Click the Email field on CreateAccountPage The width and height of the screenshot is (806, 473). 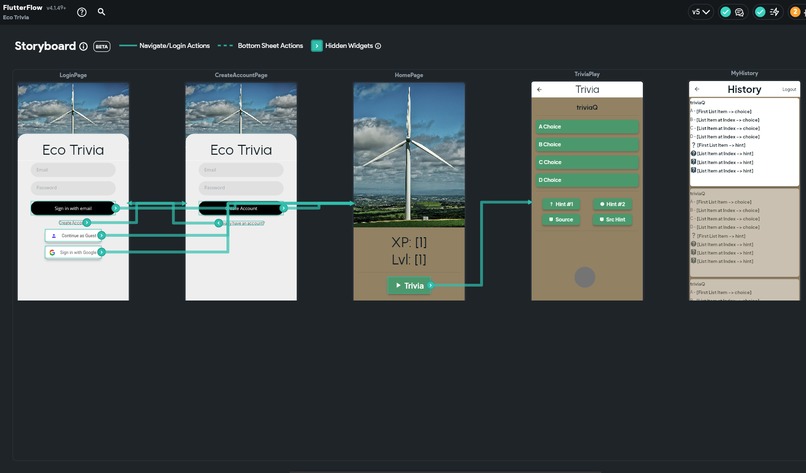[241, 170]
